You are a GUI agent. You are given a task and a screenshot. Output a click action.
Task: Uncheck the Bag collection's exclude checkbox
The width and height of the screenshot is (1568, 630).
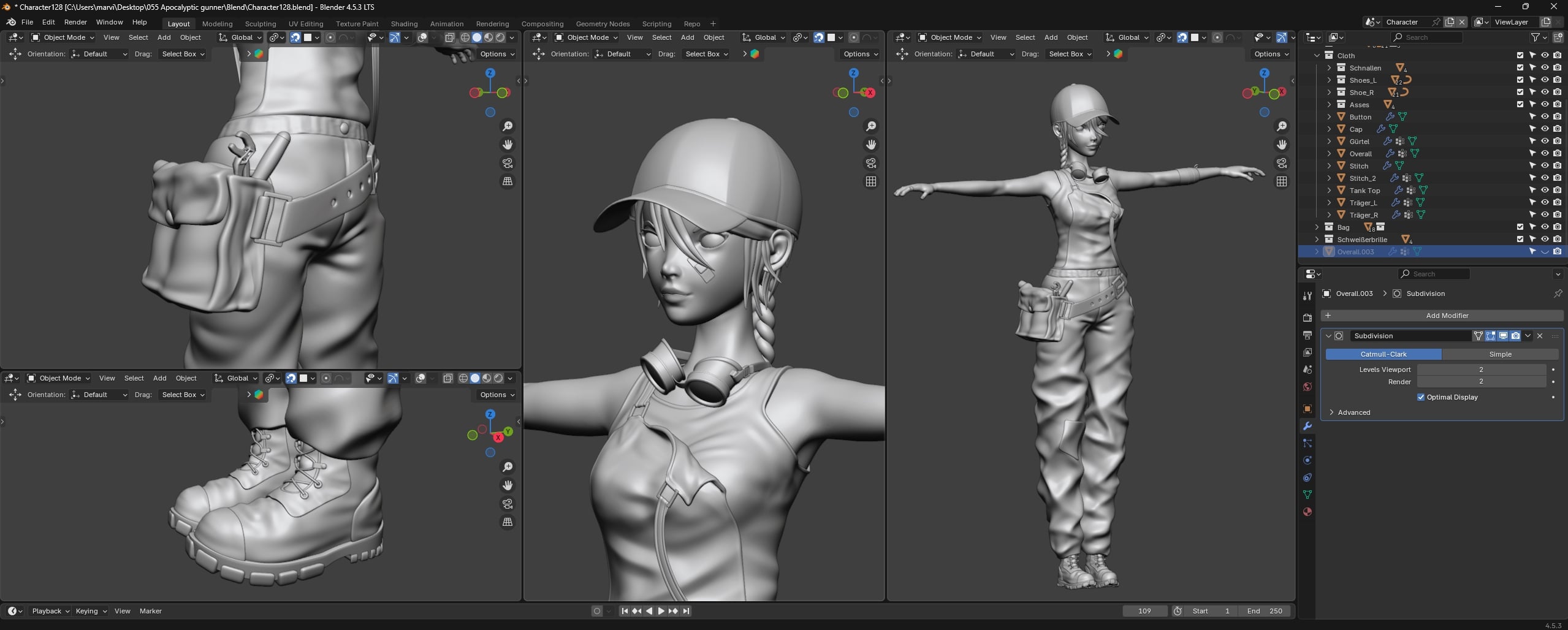(1520, 227)
